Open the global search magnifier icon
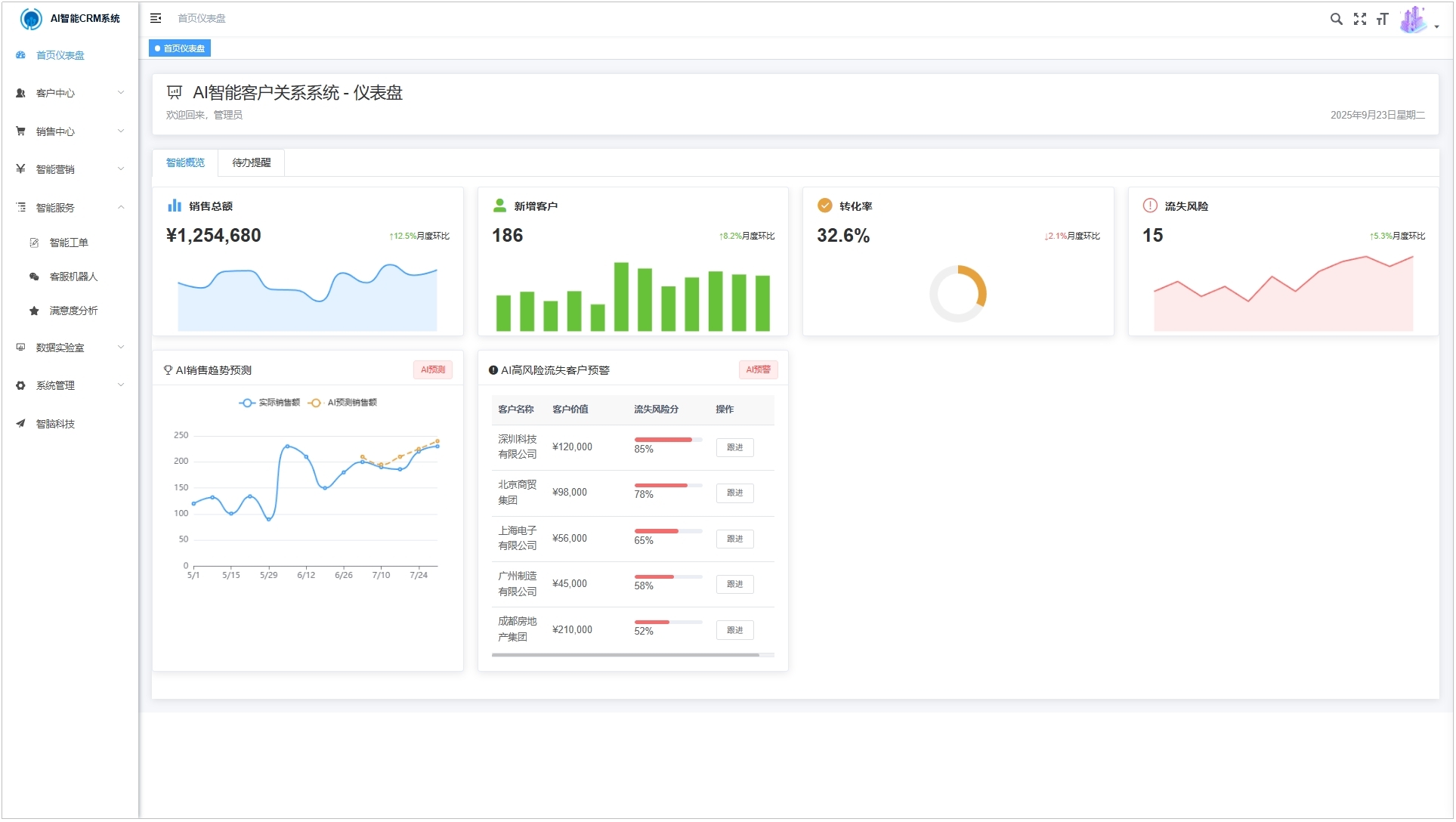This screenshot has height=822, width=1456. pos(1337,18)
